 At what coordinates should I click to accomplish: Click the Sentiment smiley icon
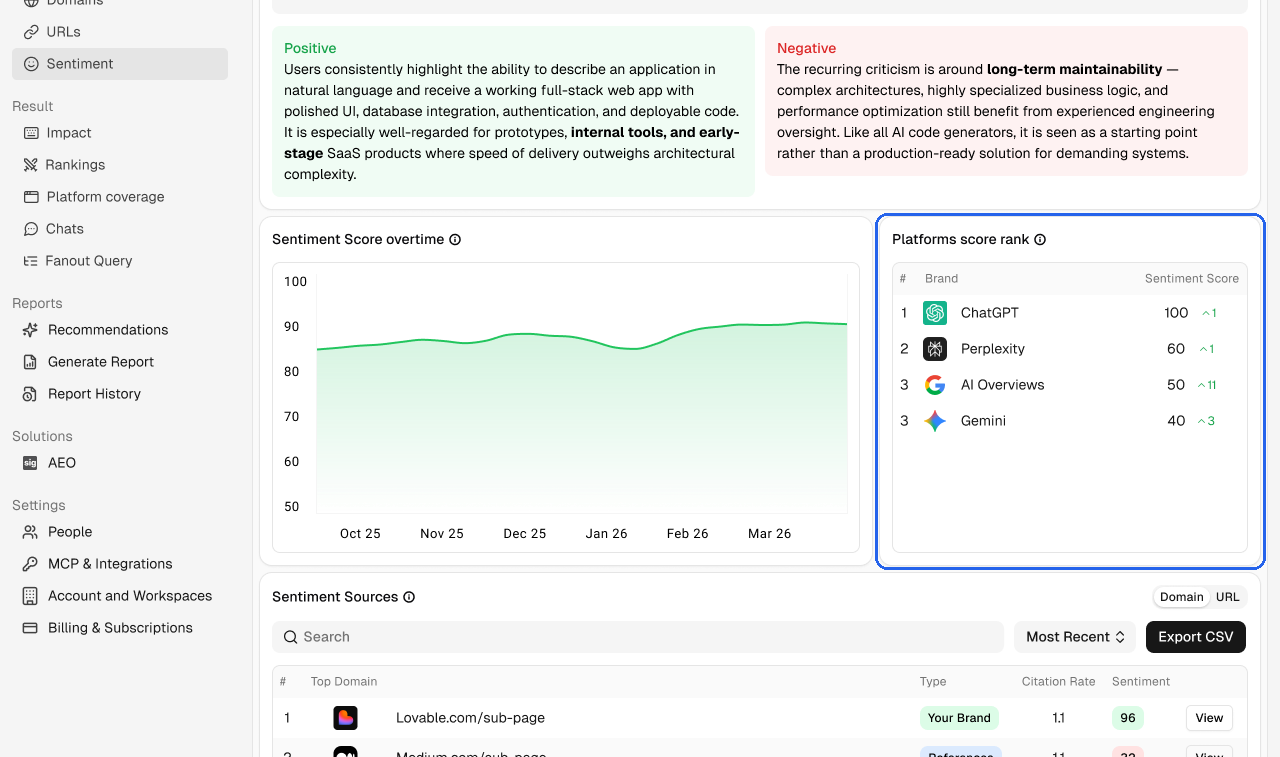click(31, 64)
